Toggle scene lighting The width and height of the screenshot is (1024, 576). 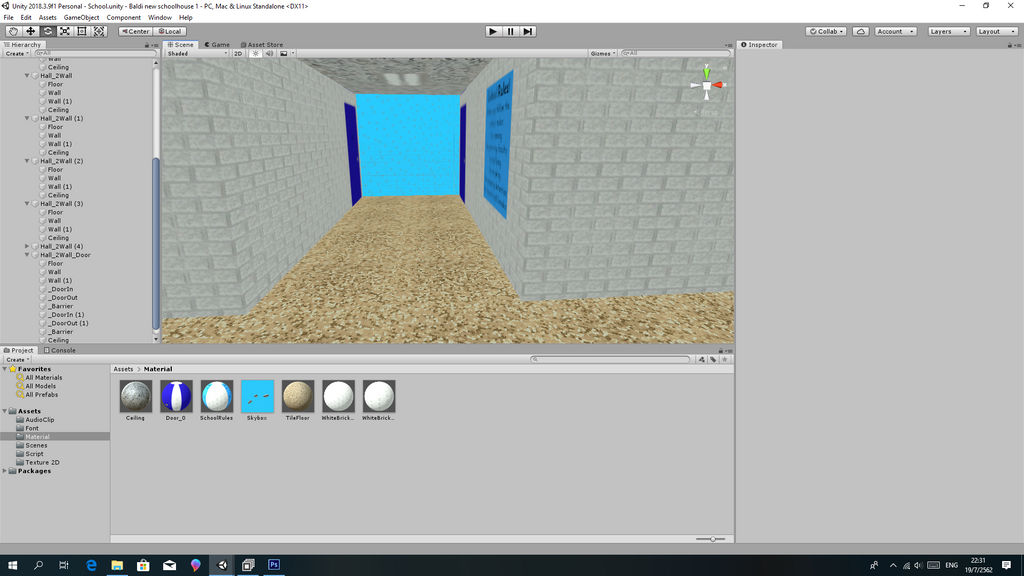[x=256, y=54]
